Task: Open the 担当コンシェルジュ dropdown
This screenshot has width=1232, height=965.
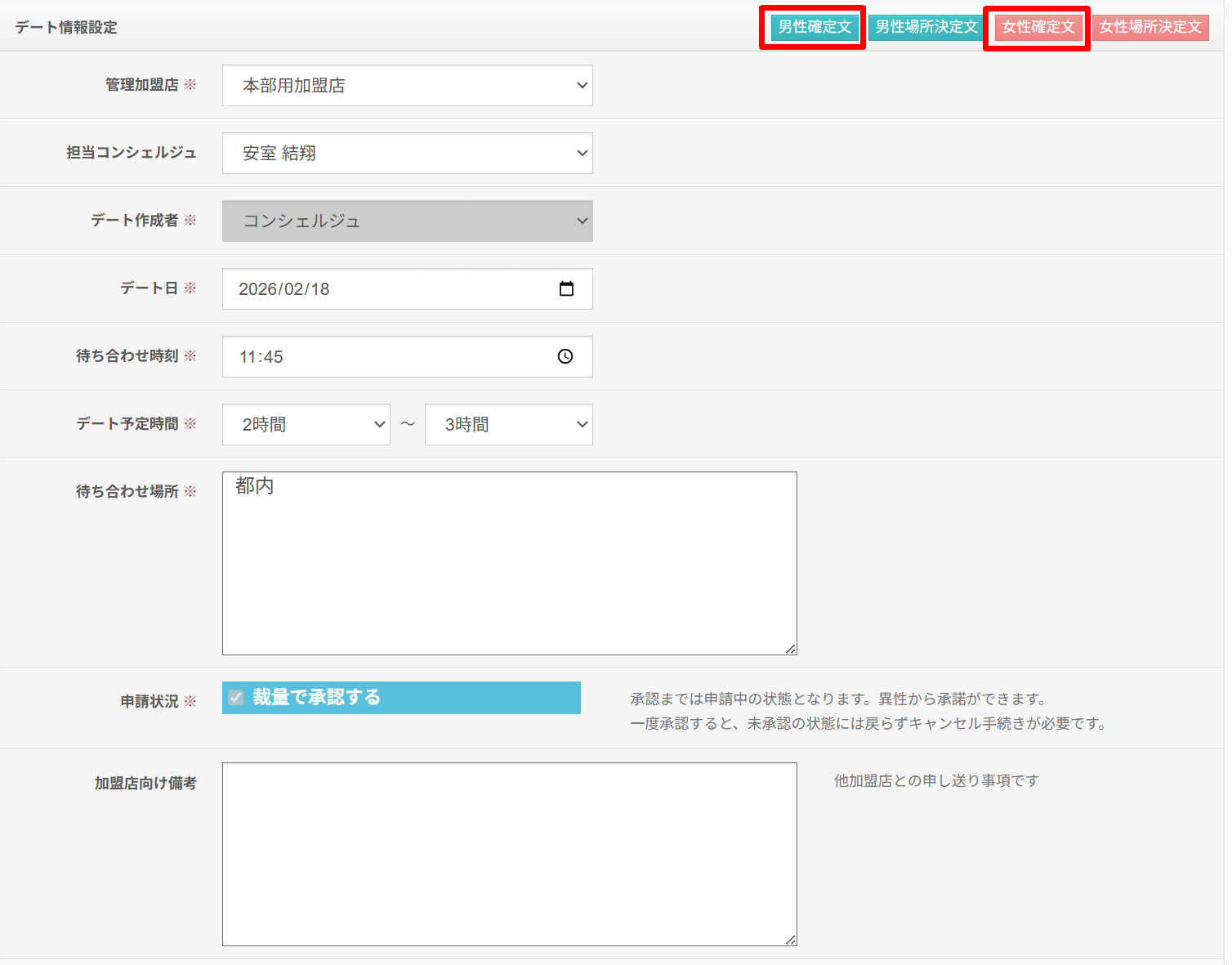Action: coord(407,154)
